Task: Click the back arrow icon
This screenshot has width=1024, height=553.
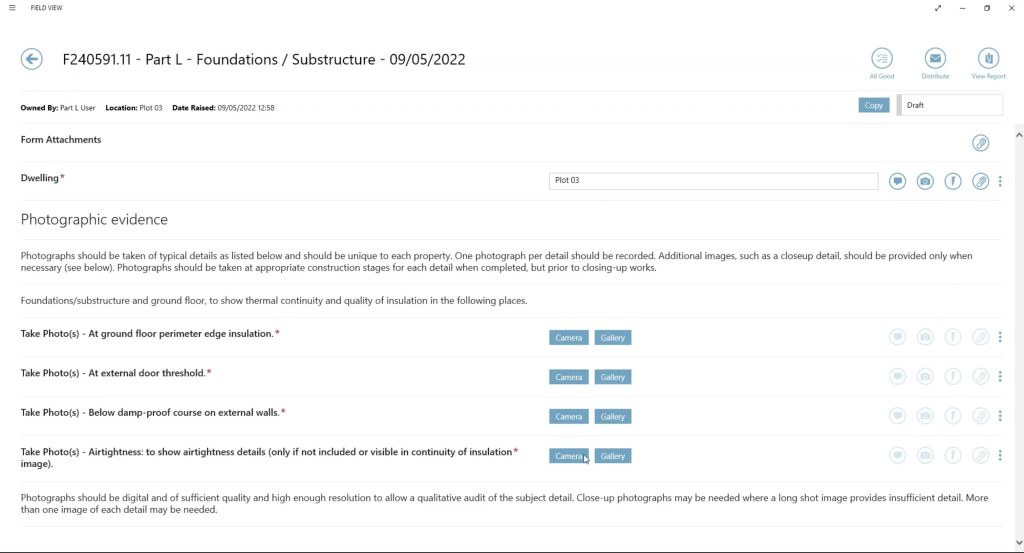Action: pos(32,60)
